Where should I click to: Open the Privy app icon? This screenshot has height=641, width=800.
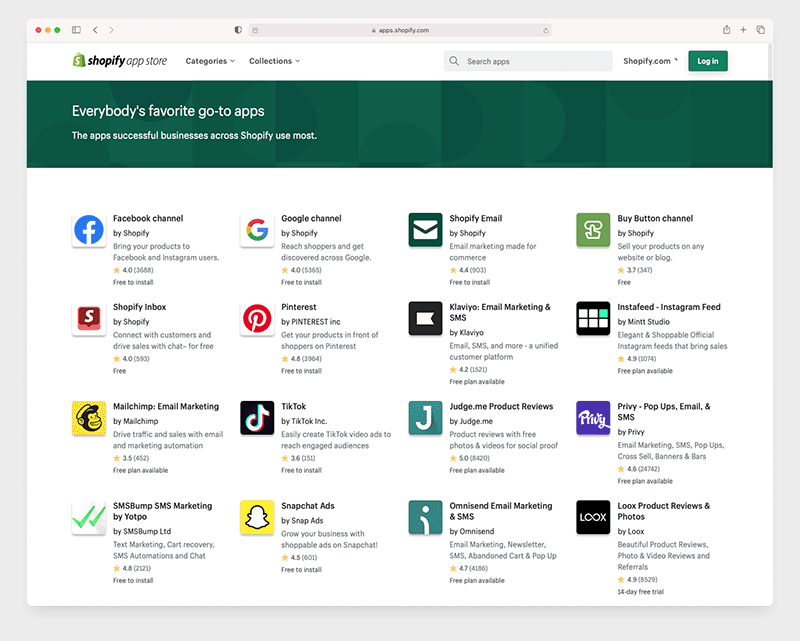(x=593, y=418)
